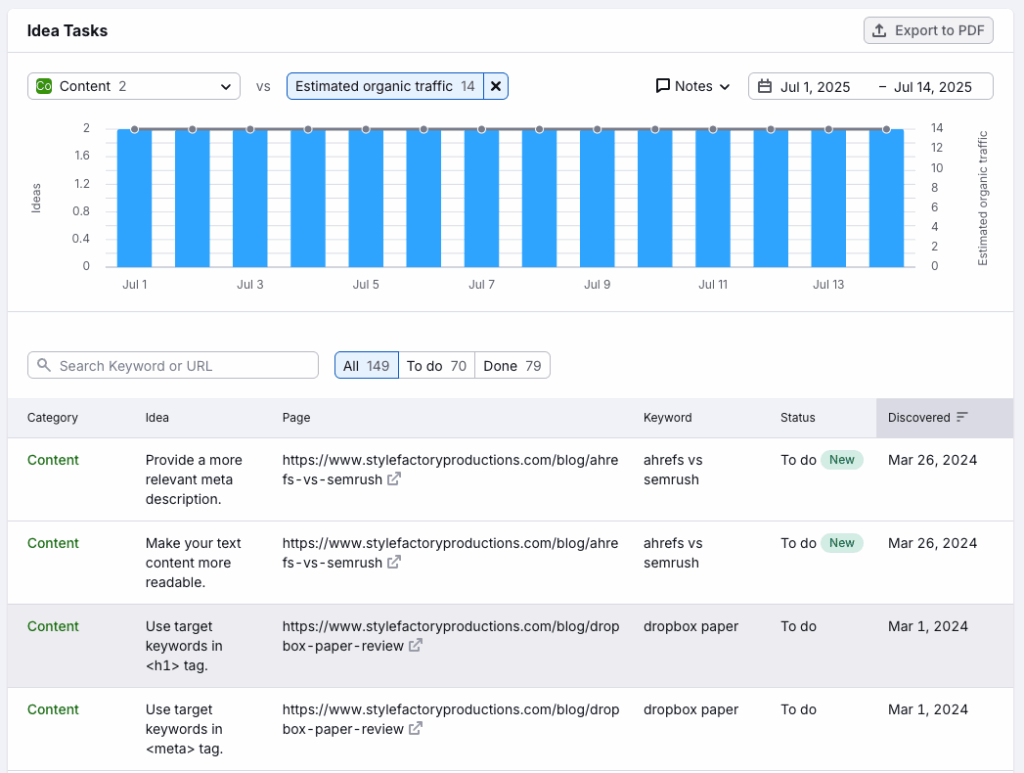Click the Category column header
Screen dimensions: 1024x773
[52, 418]
